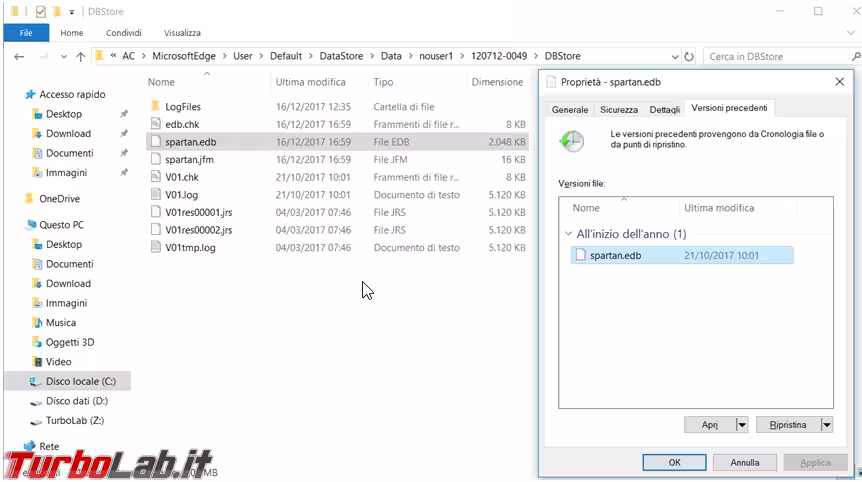Collapse the "All'inizio dell'anno" group
The width and height of the screenshot is (862, 482).
pyautogui.click(x=568, y=234)
